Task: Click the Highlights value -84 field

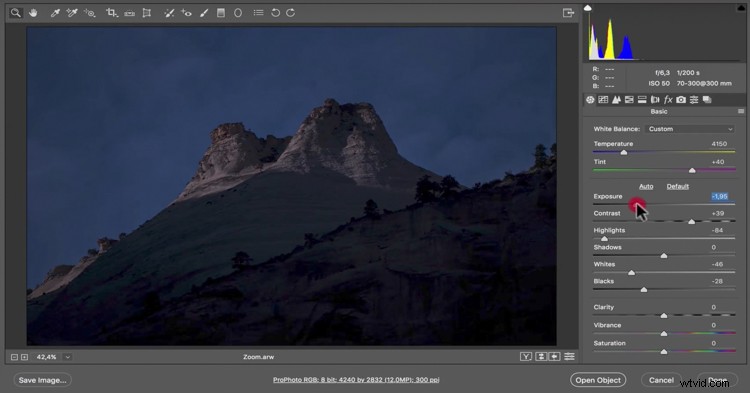Action: (717, 230)
